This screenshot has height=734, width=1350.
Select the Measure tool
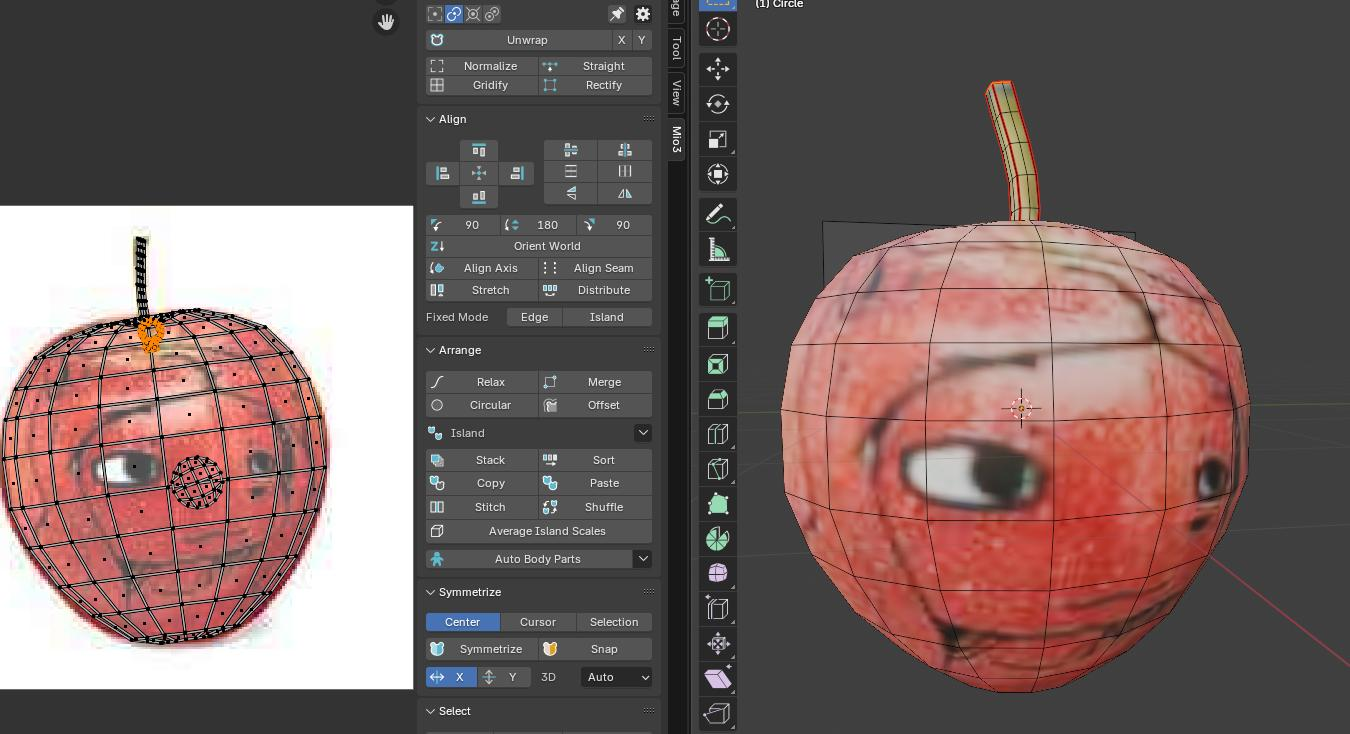[717, 249]
